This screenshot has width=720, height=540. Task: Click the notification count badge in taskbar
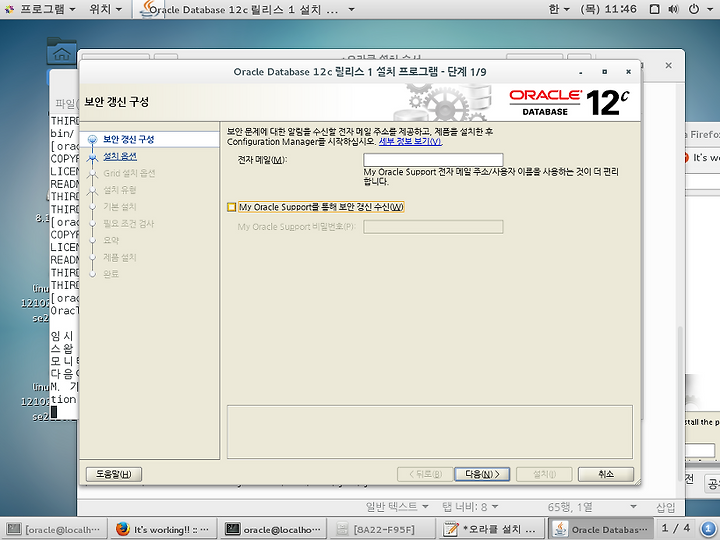click(x=708, y=529)
